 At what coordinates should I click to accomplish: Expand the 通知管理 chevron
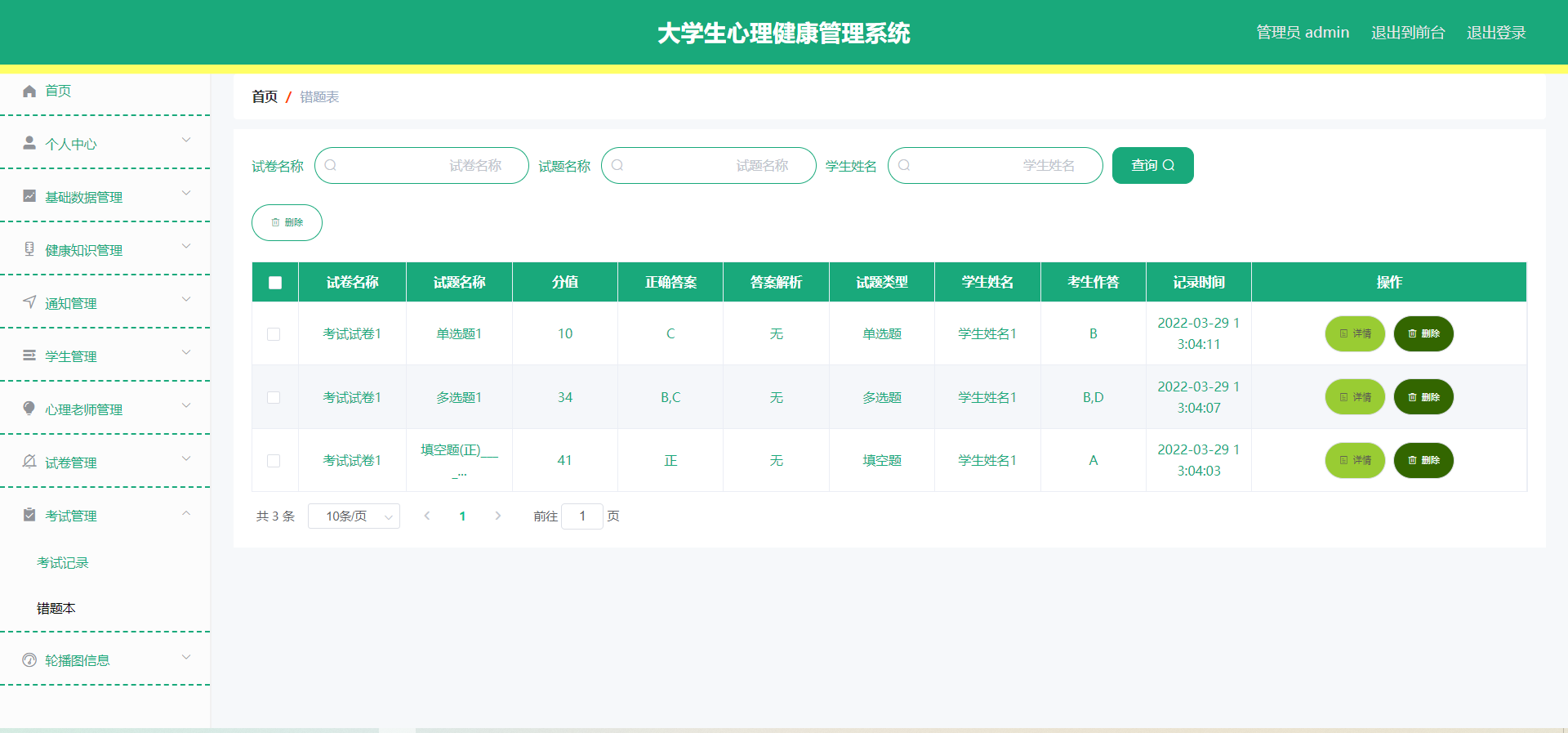tap(186, 300)
